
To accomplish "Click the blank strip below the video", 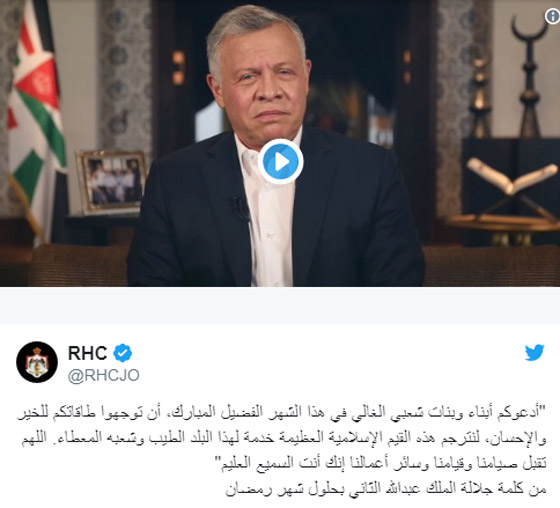I will point(280,305).
